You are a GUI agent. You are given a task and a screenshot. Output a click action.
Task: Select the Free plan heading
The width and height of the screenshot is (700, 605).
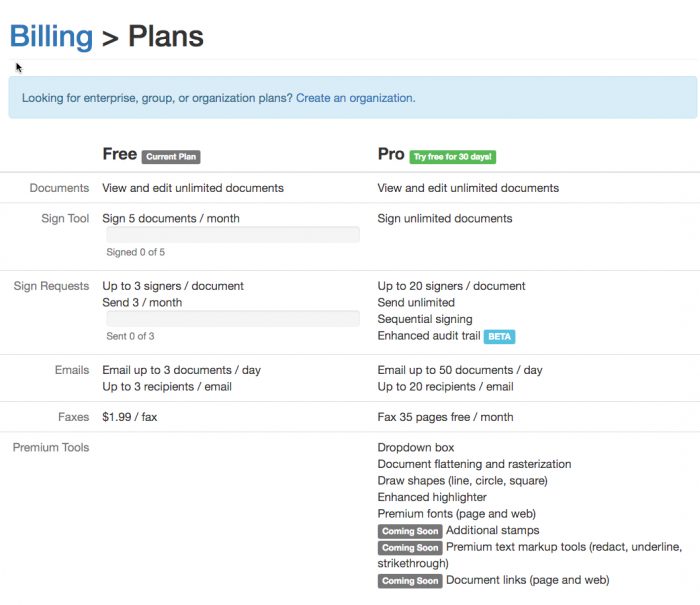[x=119, y=154]
